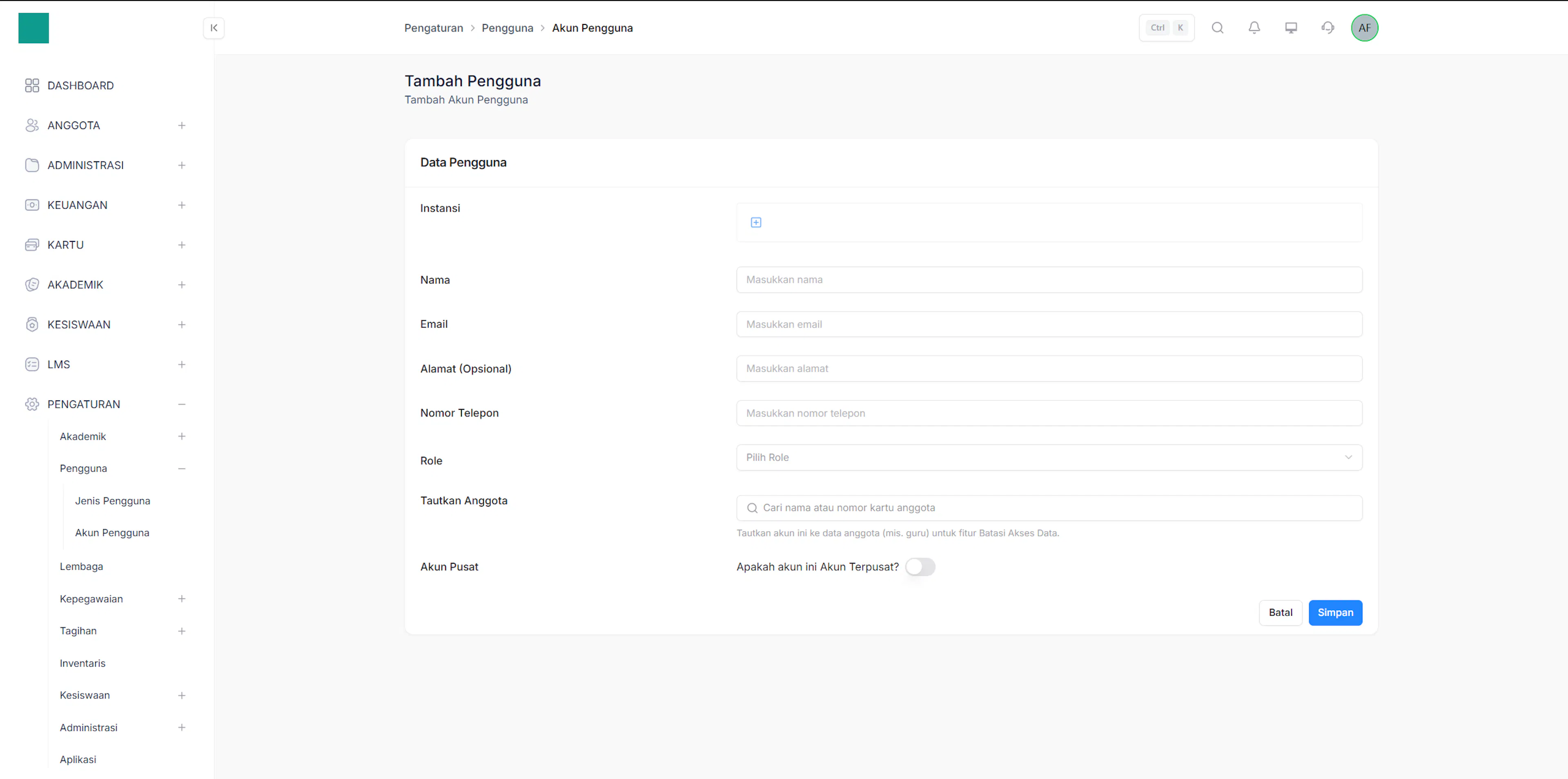
Task: Collapse the sidebar with the arrow button
Action: click(214, 28)
